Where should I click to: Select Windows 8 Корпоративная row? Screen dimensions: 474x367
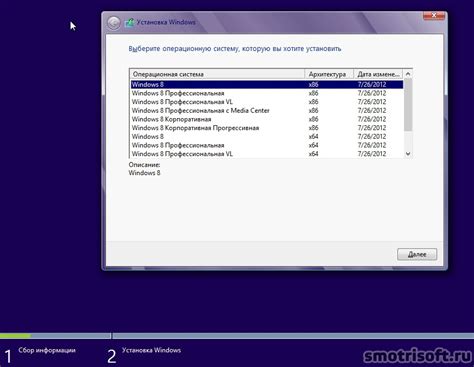[267, 119]
